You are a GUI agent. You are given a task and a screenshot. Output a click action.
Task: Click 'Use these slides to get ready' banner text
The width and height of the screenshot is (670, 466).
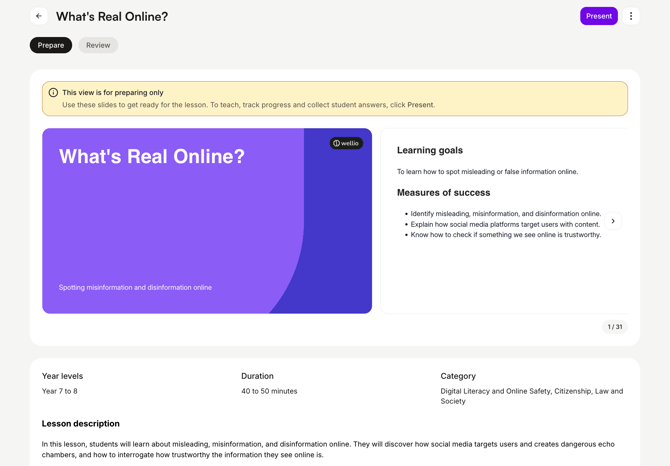point(249,105)
